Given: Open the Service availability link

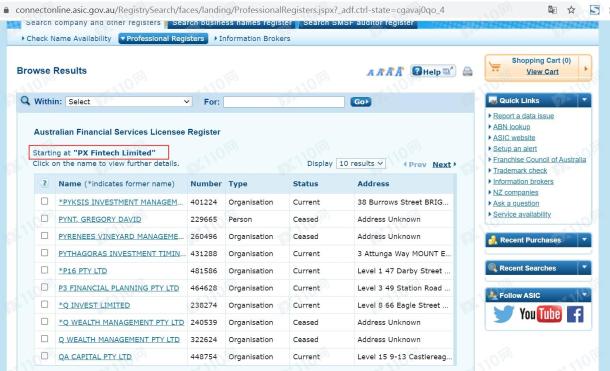Looking at the screenshot, I should coord(522,214).
